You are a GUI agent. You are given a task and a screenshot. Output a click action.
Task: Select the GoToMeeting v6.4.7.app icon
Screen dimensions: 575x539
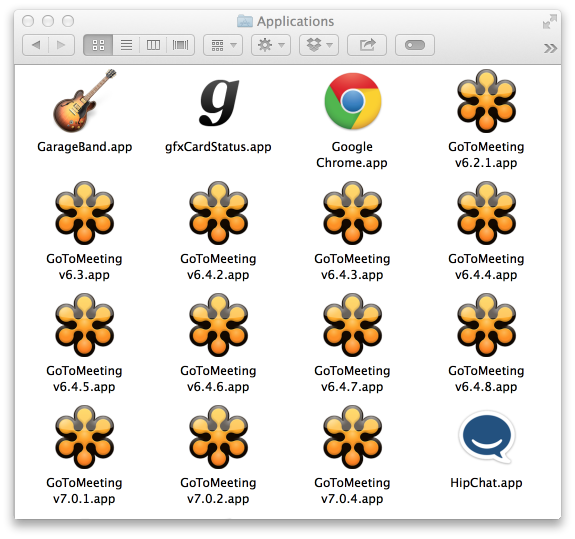pos(352,325)
